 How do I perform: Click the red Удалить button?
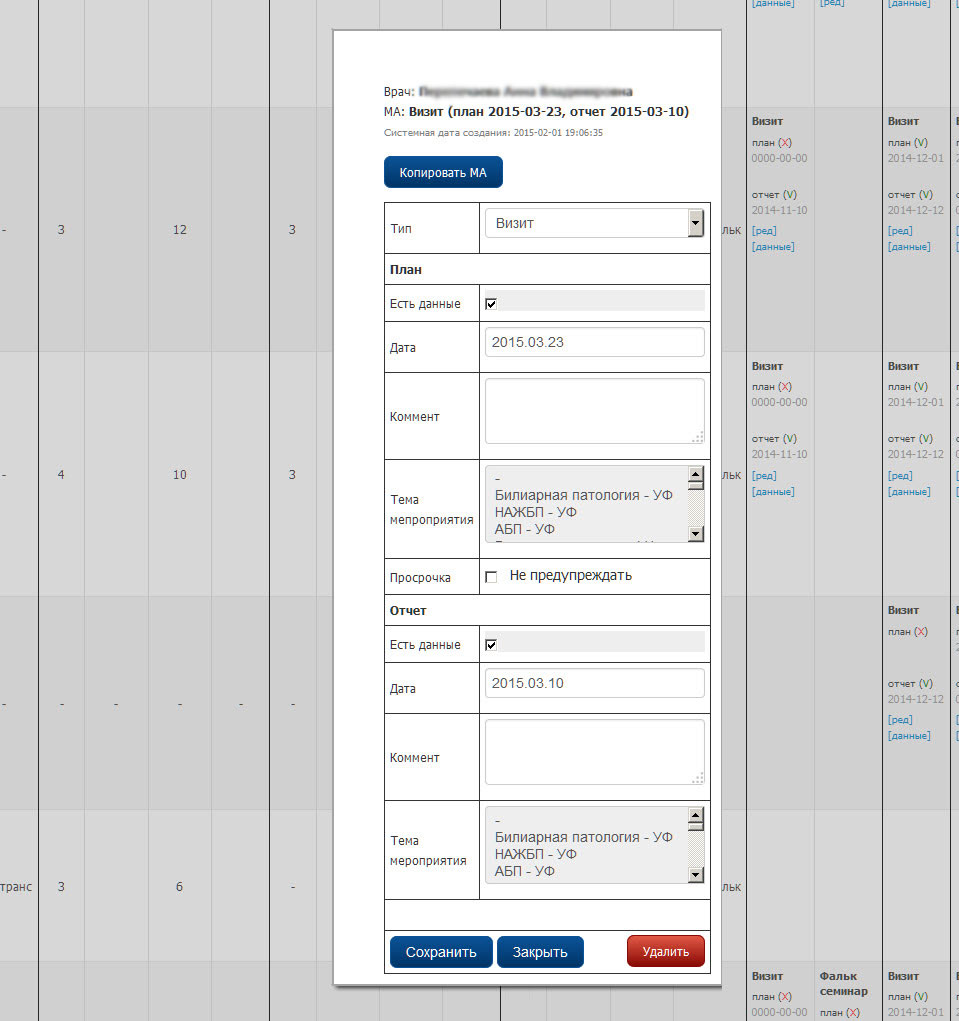(x=665, y=951)
